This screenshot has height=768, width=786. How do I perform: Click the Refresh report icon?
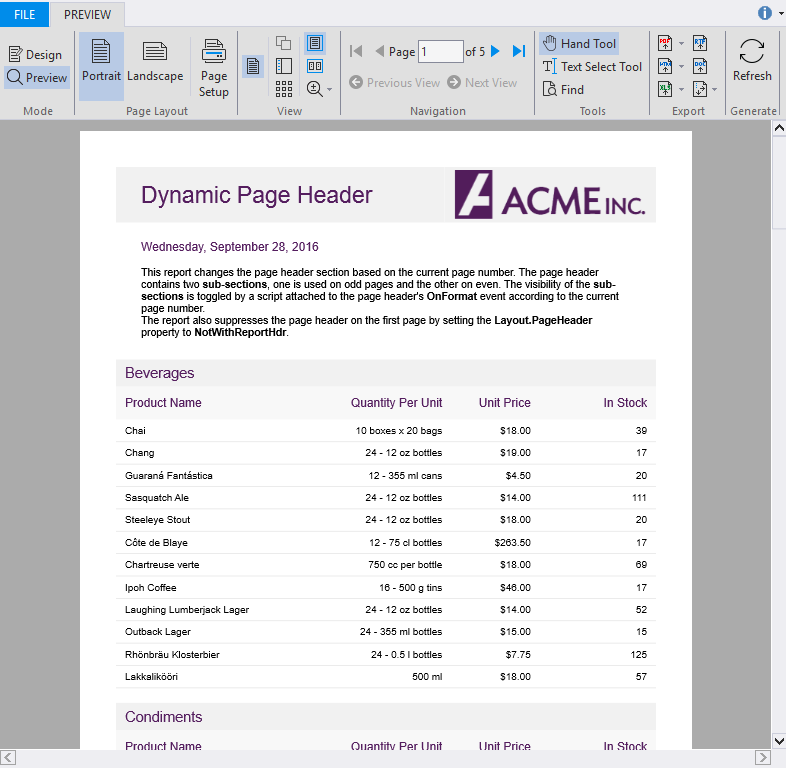(752, 60)
